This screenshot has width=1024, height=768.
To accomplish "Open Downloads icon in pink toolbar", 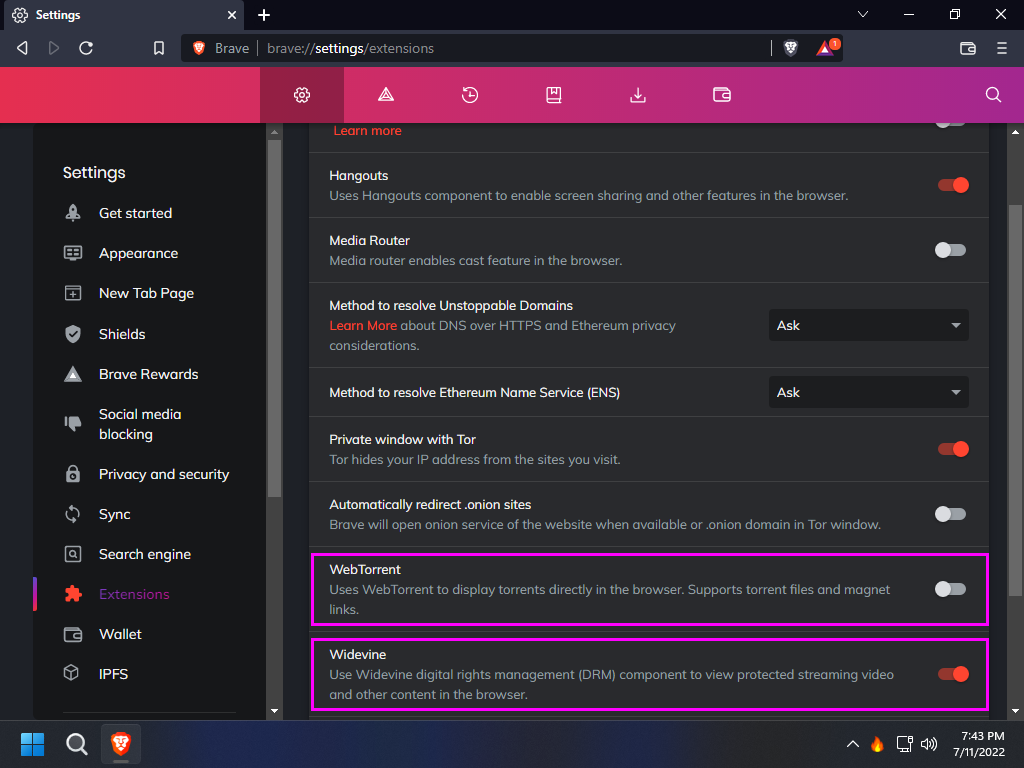I will 637,95.
